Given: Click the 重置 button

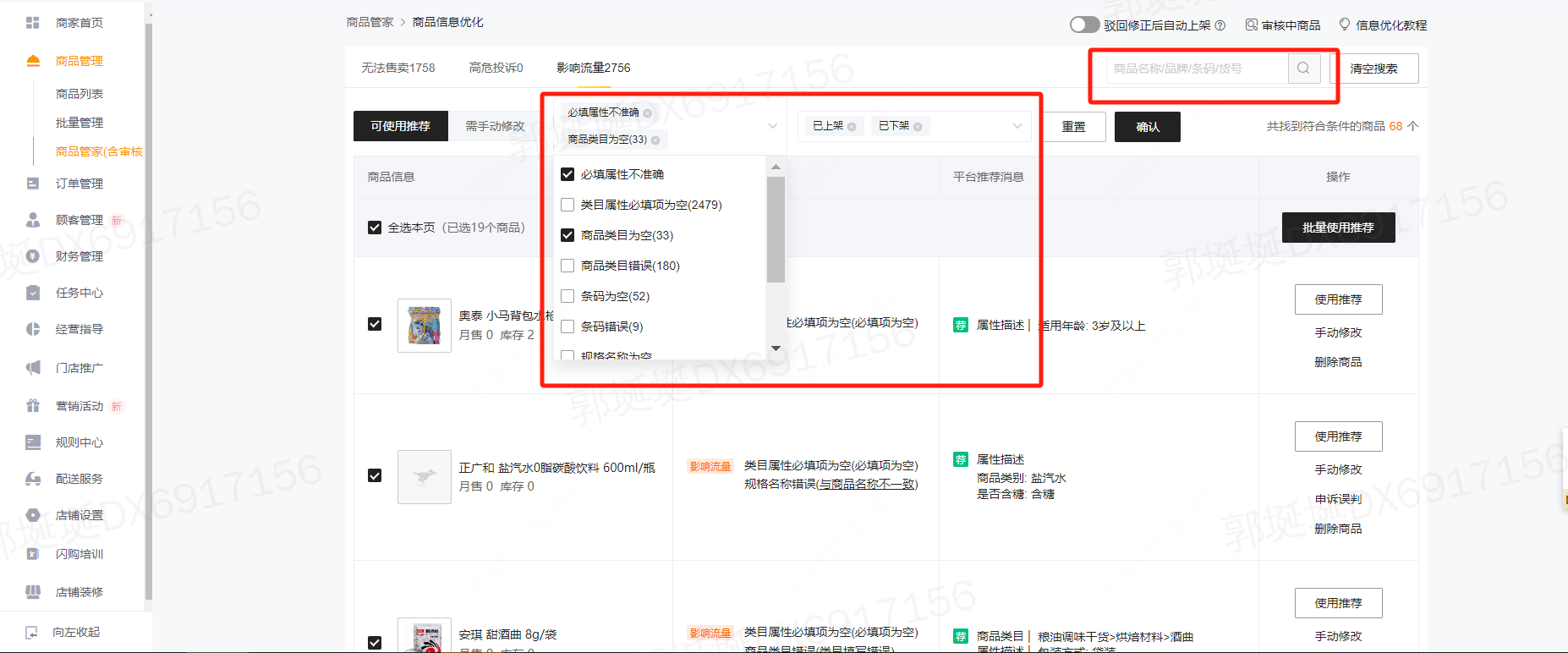Looking at the screenshot, I should (1074, 127).
